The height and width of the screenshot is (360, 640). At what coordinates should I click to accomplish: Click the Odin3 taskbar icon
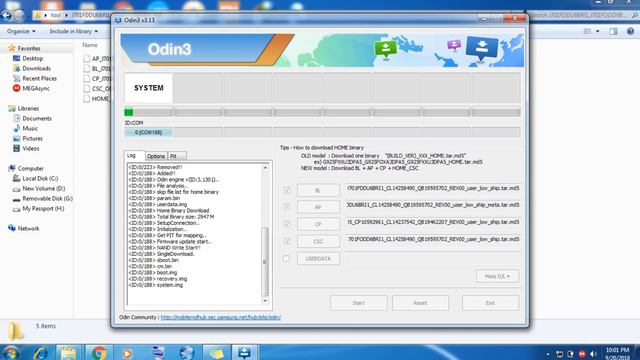(244, 353)
